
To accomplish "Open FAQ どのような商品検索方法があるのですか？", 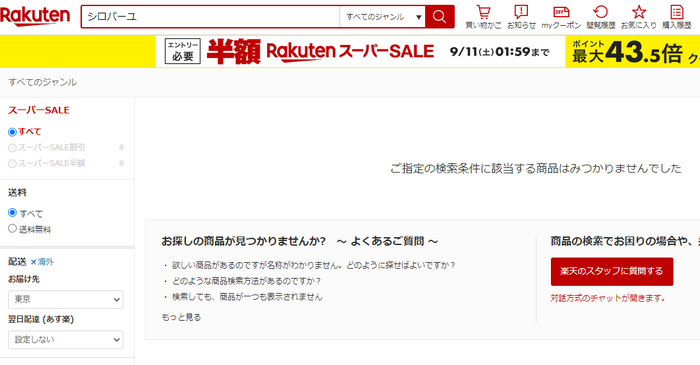I will click(x=247, y=281).
